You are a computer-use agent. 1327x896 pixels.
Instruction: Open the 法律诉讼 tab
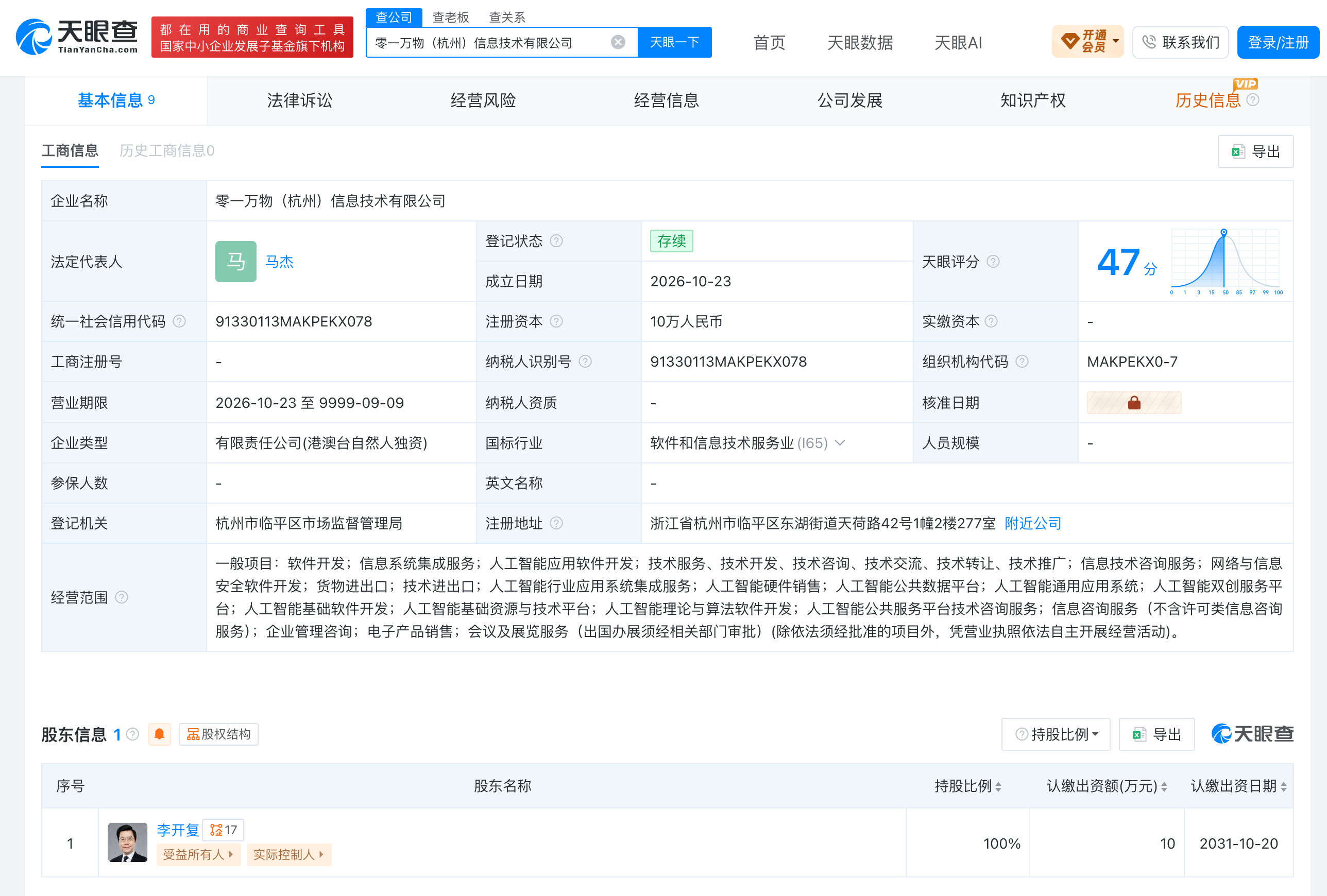pos(300,100)
